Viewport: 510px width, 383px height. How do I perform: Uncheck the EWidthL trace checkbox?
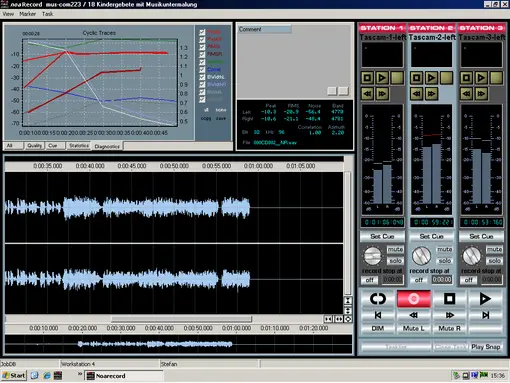coord(202,77)
